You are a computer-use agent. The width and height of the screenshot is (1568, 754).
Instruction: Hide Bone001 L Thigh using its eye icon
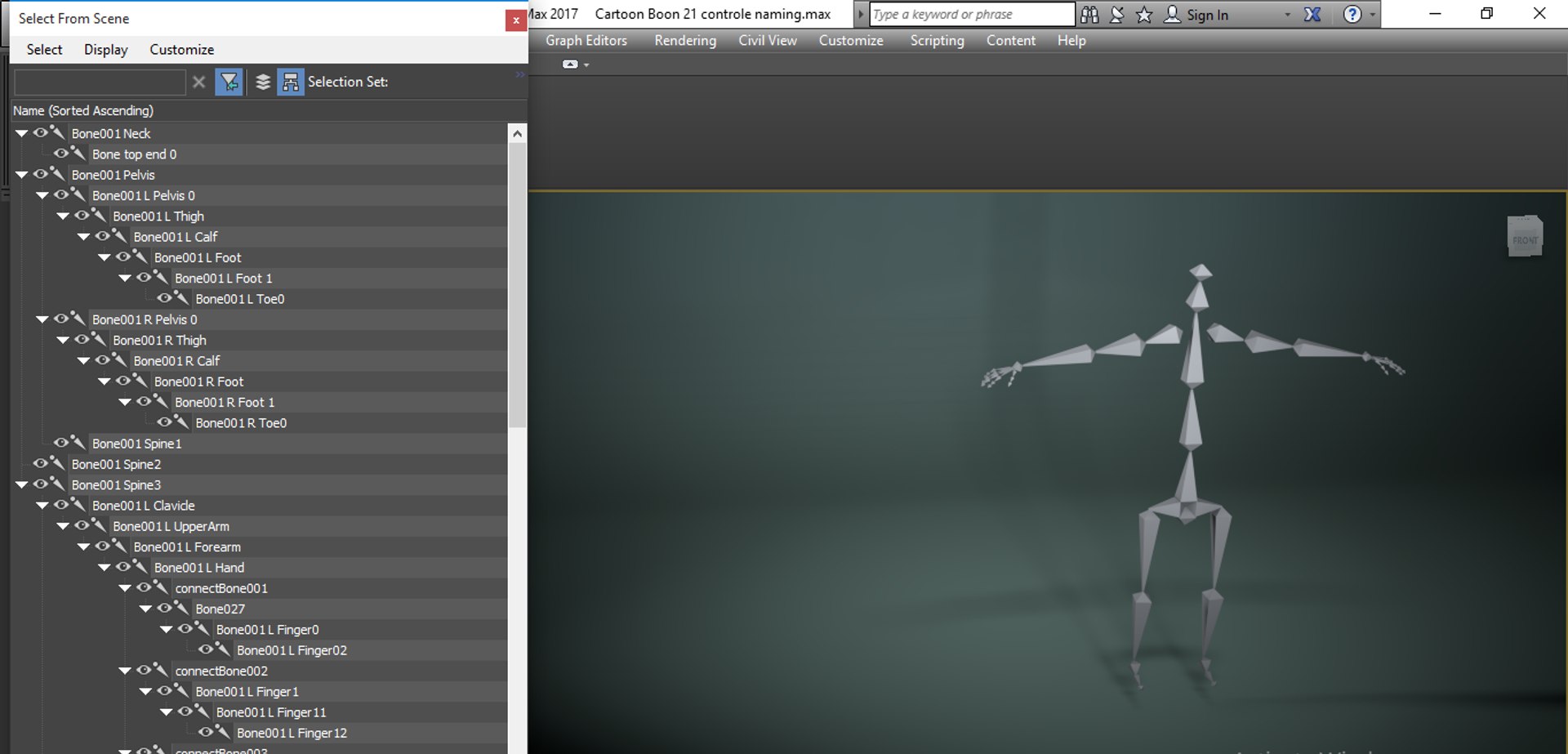coord(82,216)
